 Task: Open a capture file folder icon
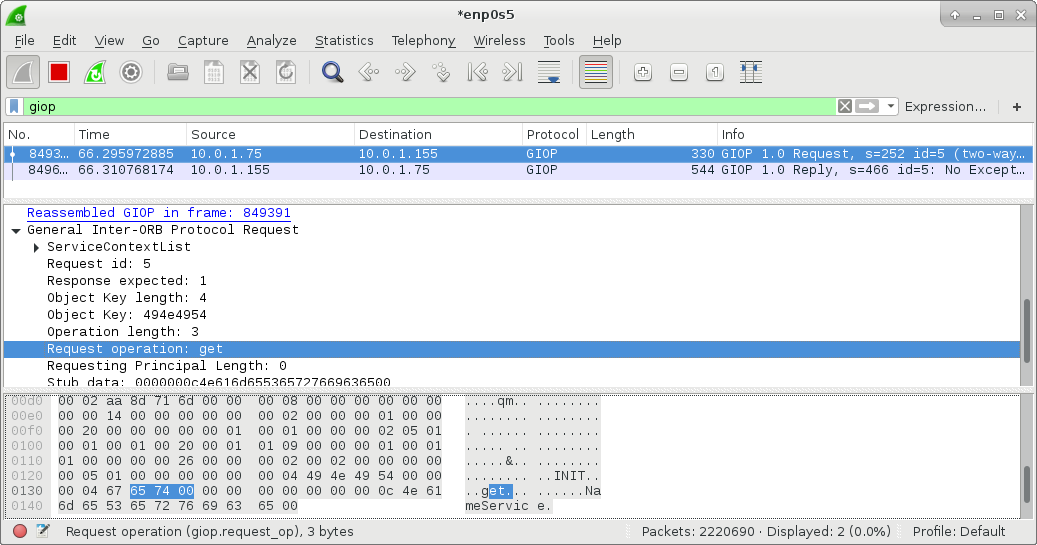point(178,72)
